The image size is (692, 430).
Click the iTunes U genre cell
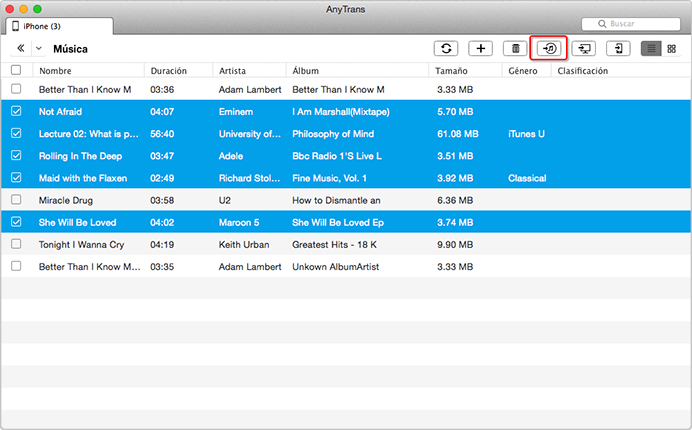coord(526,134)
